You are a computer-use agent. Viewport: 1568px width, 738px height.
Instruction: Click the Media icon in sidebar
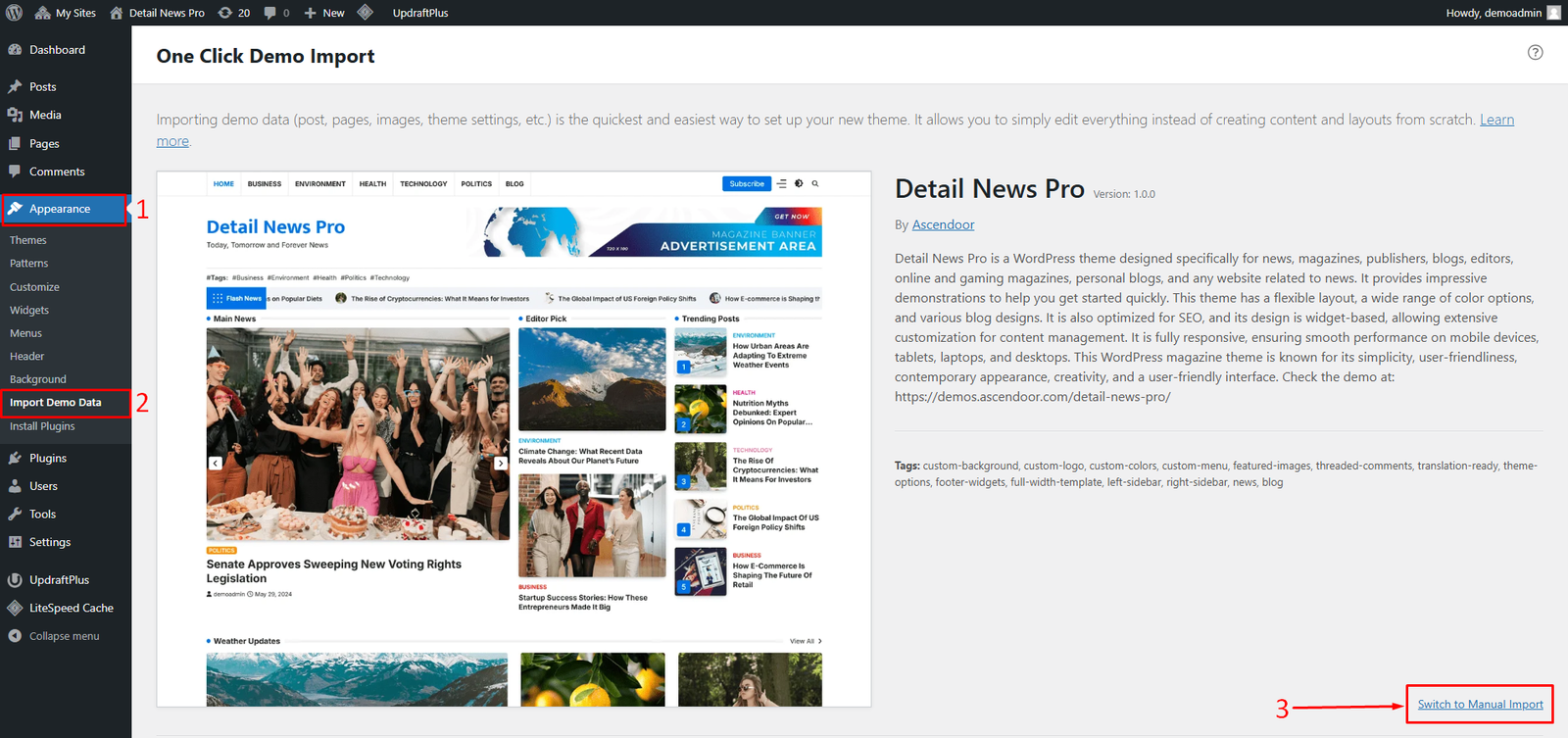coord(15,115)
